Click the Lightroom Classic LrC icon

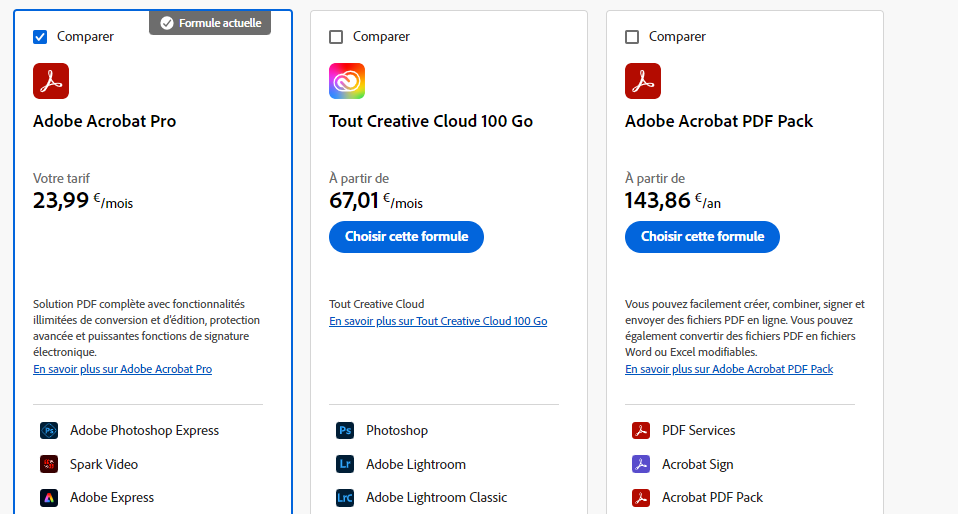[x=345, y=497]
